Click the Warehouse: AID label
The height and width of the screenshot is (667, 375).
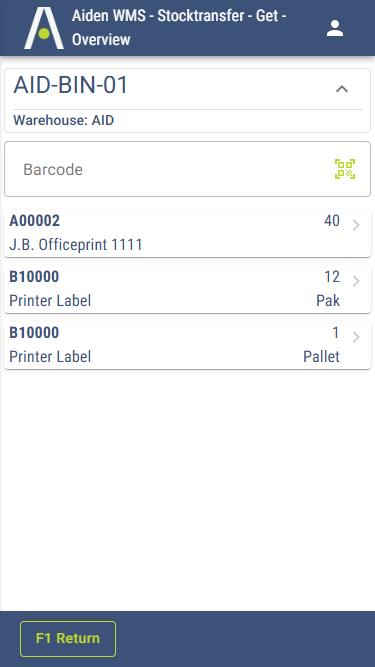point(64,120)
